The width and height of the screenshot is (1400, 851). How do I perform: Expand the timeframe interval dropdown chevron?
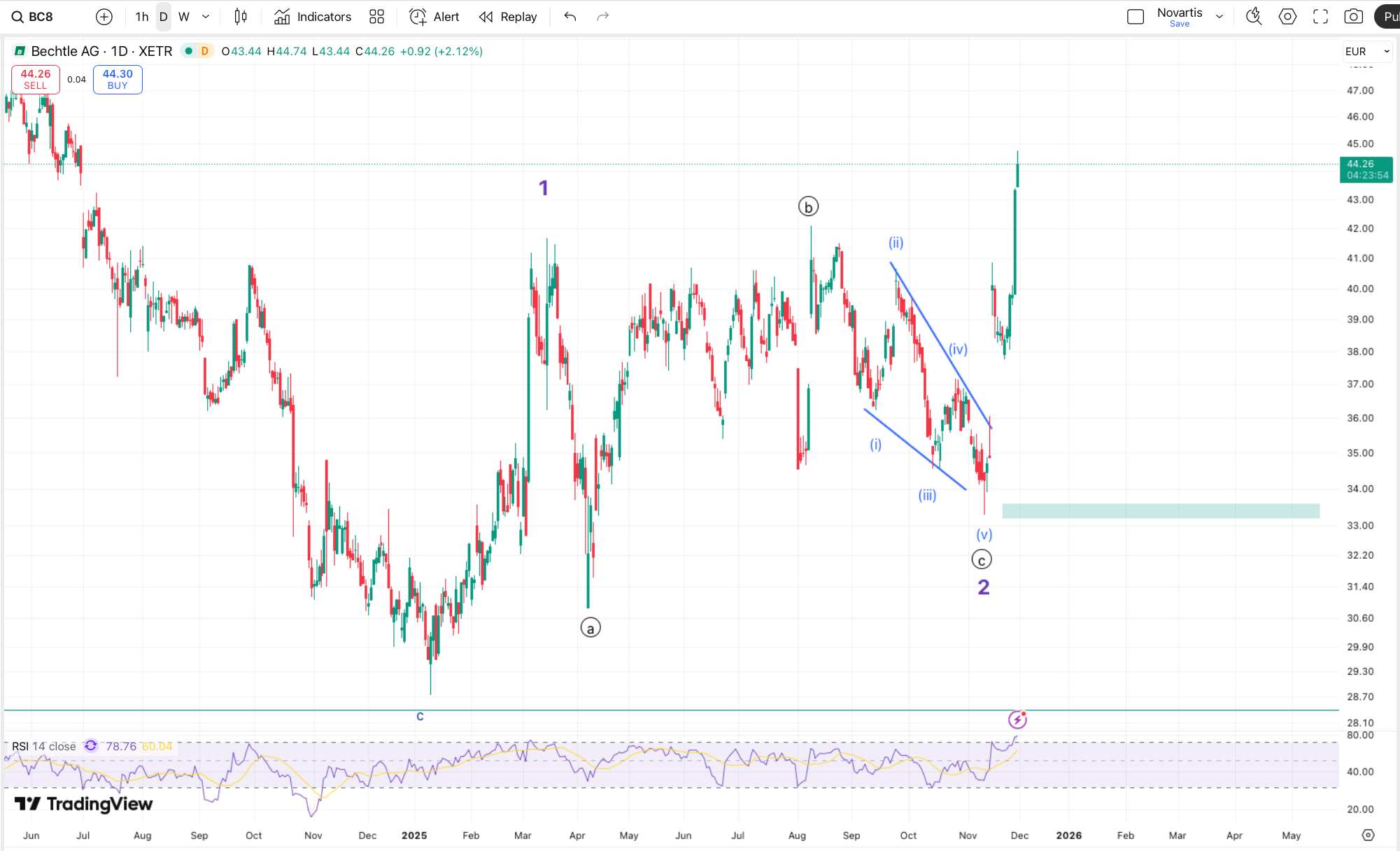point(206,17)
